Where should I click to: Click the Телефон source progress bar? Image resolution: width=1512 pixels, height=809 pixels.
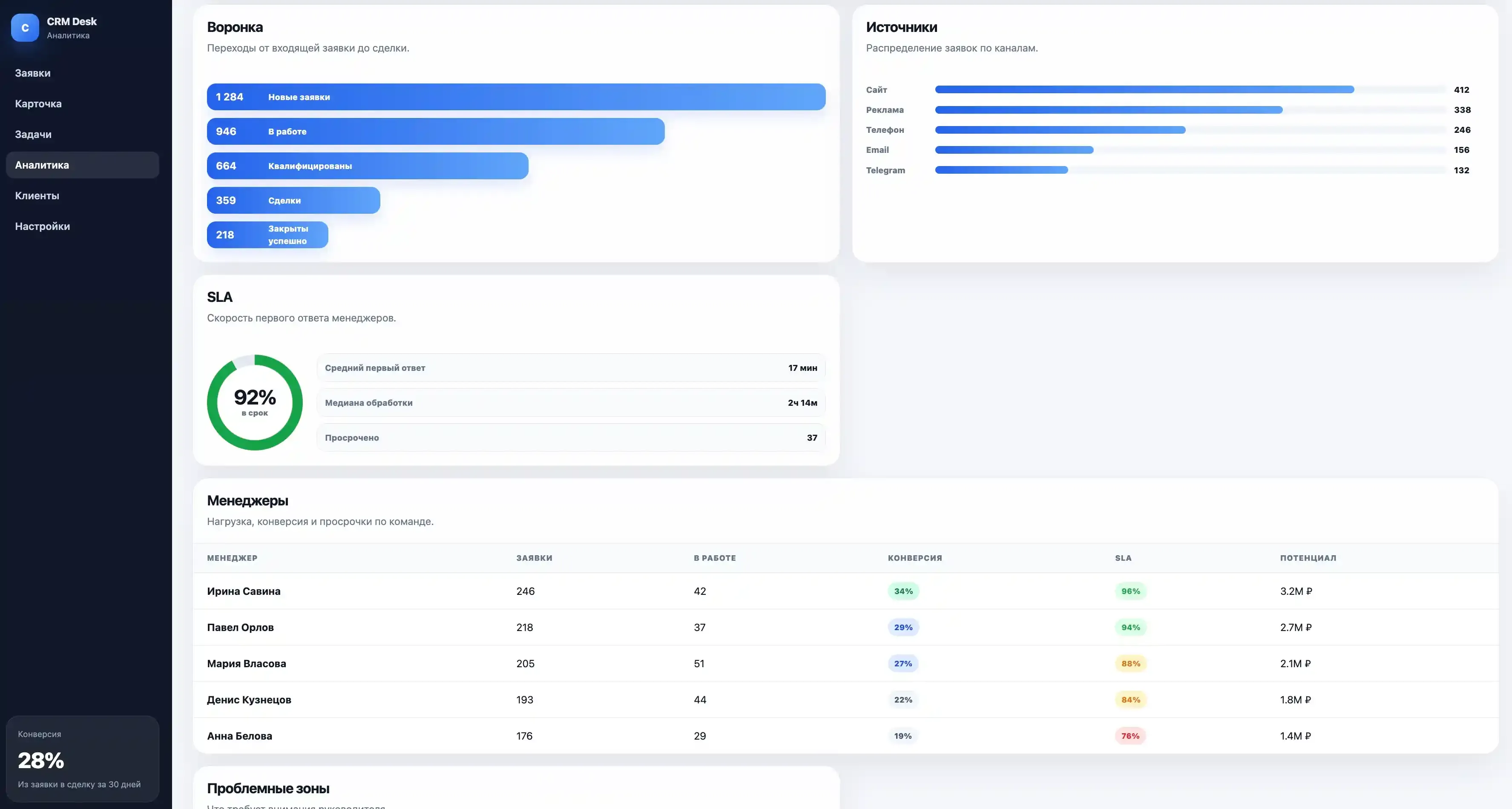[1190, 129]
